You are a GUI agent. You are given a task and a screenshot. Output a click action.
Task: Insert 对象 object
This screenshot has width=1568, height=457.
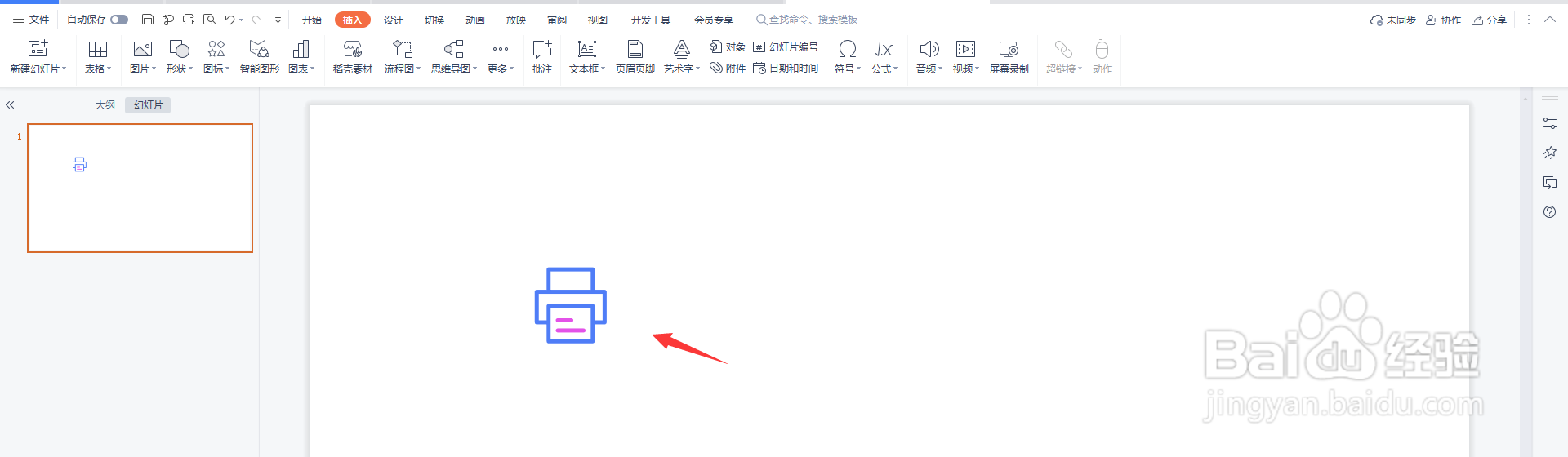[x=727, y=47]
